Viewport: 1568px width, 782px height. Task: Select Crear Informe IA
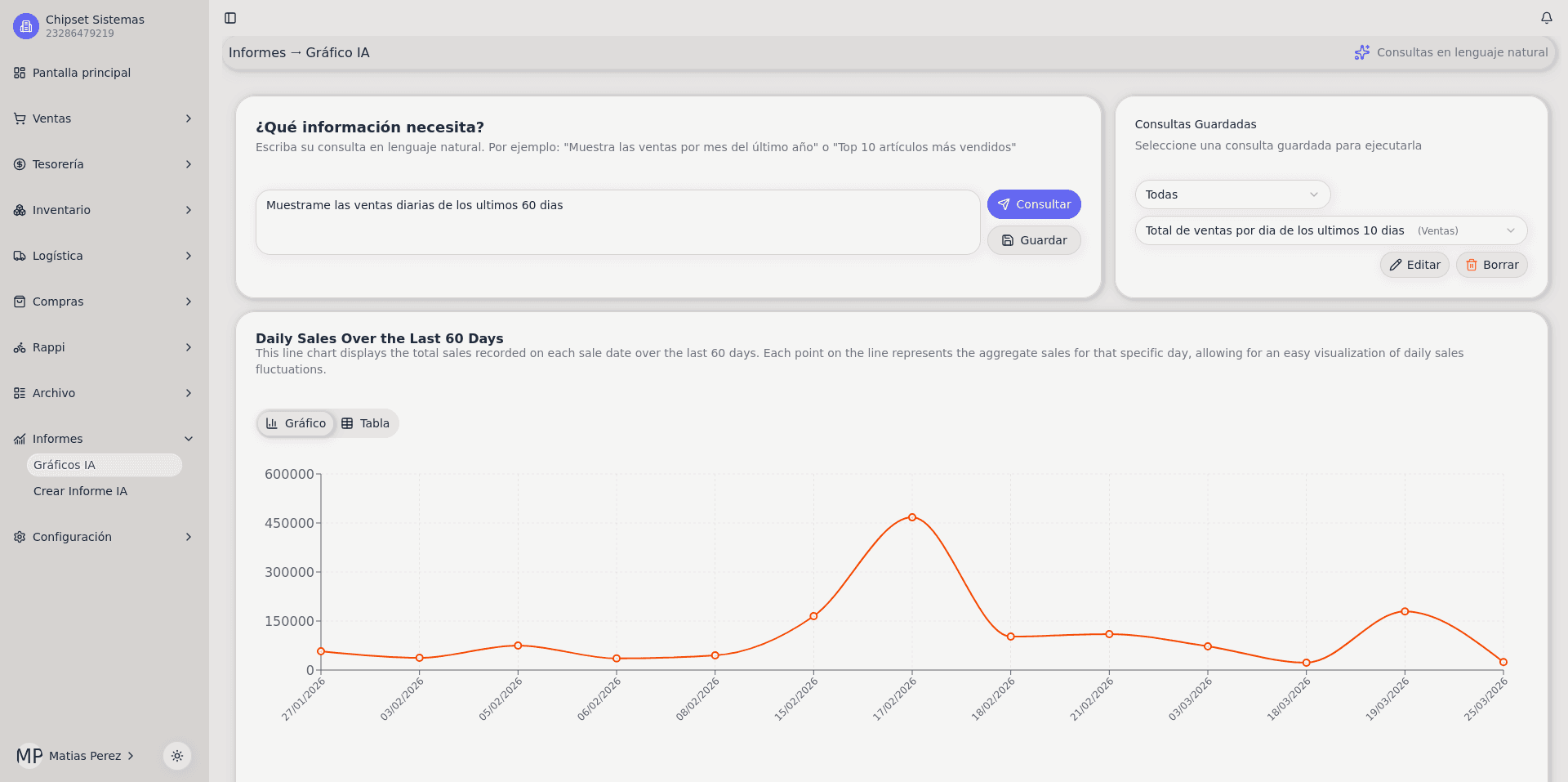80,491
